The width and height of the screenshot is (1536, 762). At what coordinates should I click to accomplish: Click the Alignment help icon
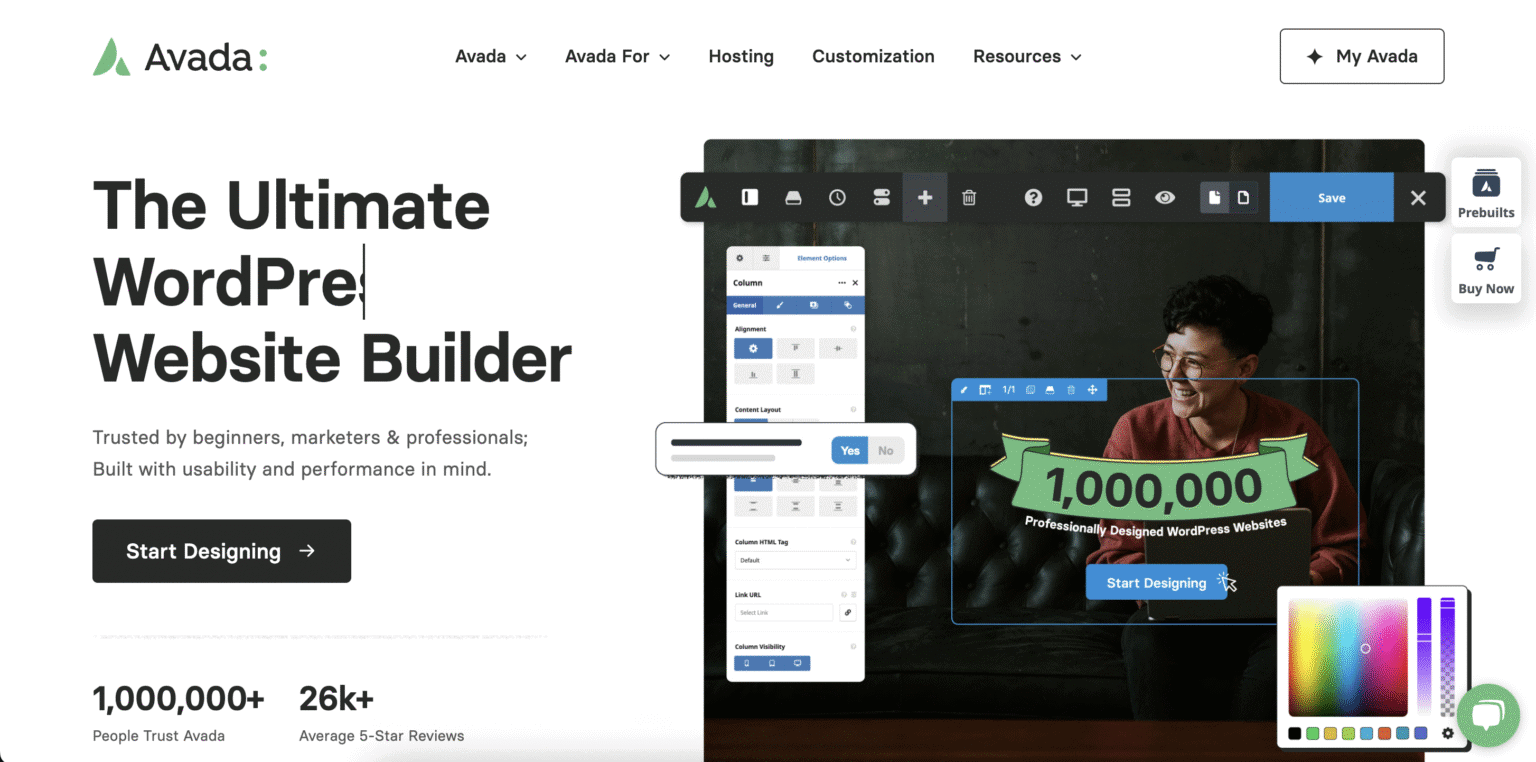(x=853, y=328)
